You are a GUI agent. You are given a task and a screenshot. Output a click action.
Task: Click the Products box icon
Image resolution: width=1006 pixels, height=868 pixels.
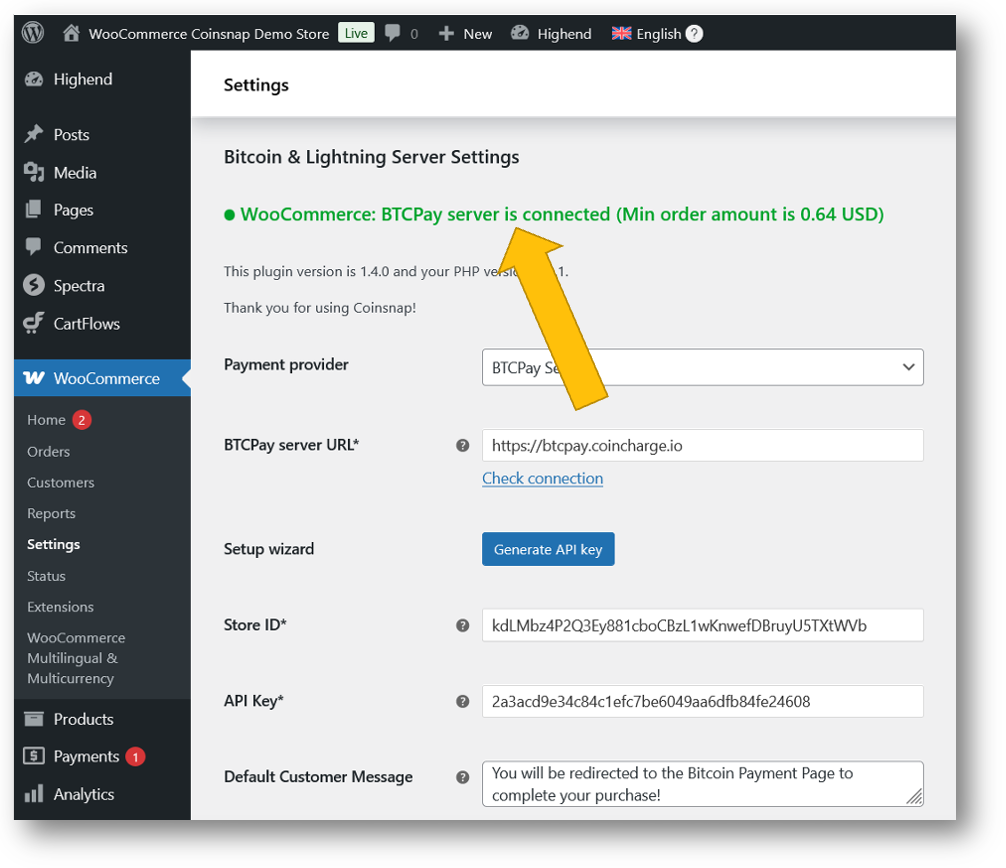[33, 719]
